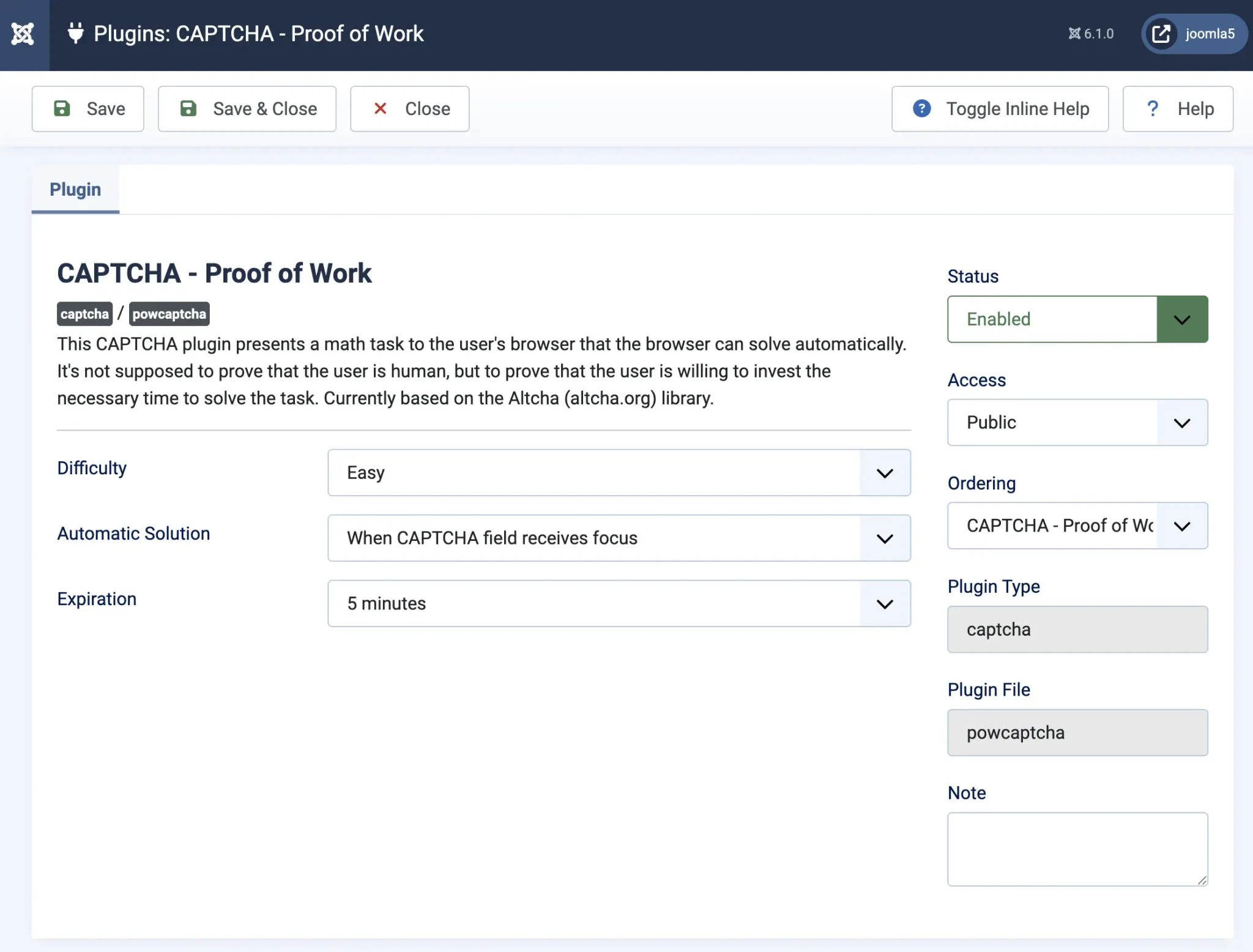Click the version icon next to 6.1.0

[1074, 34]
